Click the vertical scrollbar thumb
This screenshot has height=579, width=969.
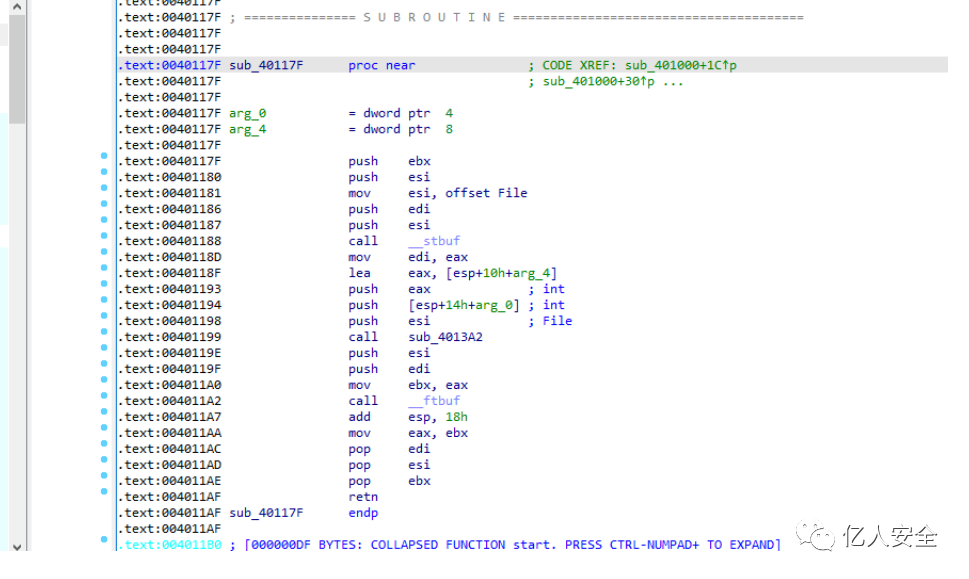coord(17,69)
